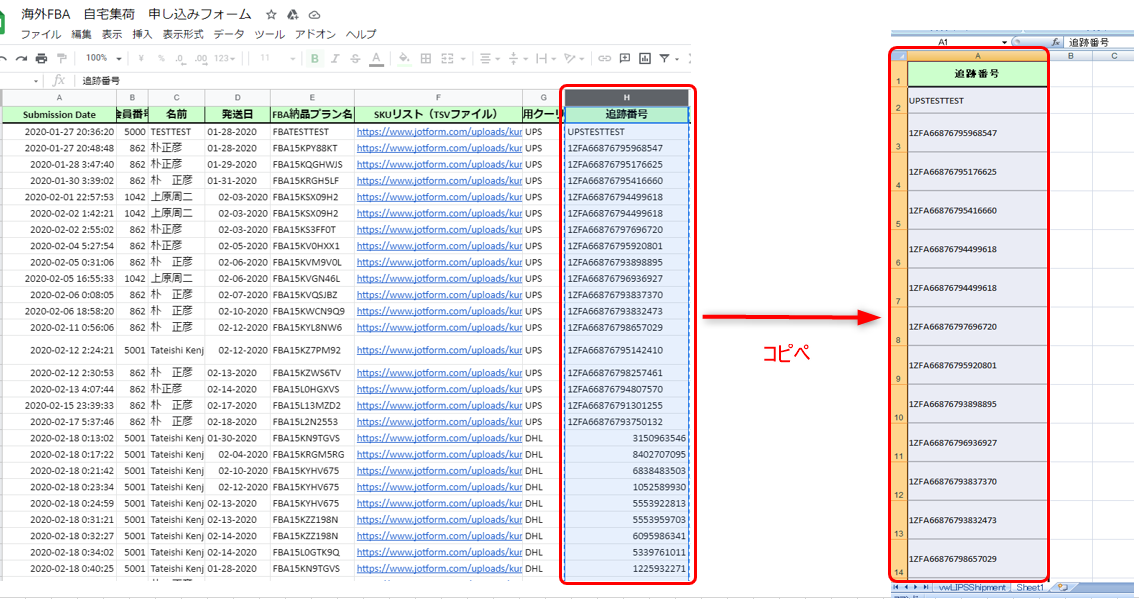Select column H header in Google Sheets
1139x599 pixels.
(x=626, y=98)
